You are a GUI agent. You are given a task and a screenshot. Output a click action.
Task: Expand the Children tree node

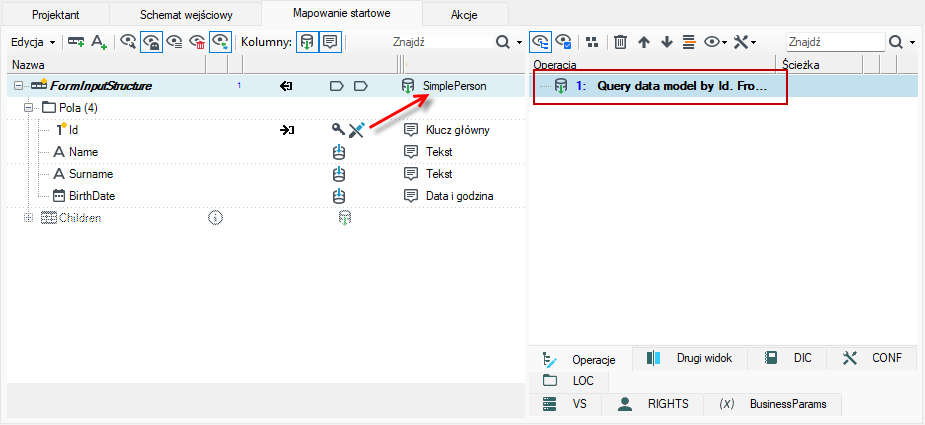click(x=27, y=218)
